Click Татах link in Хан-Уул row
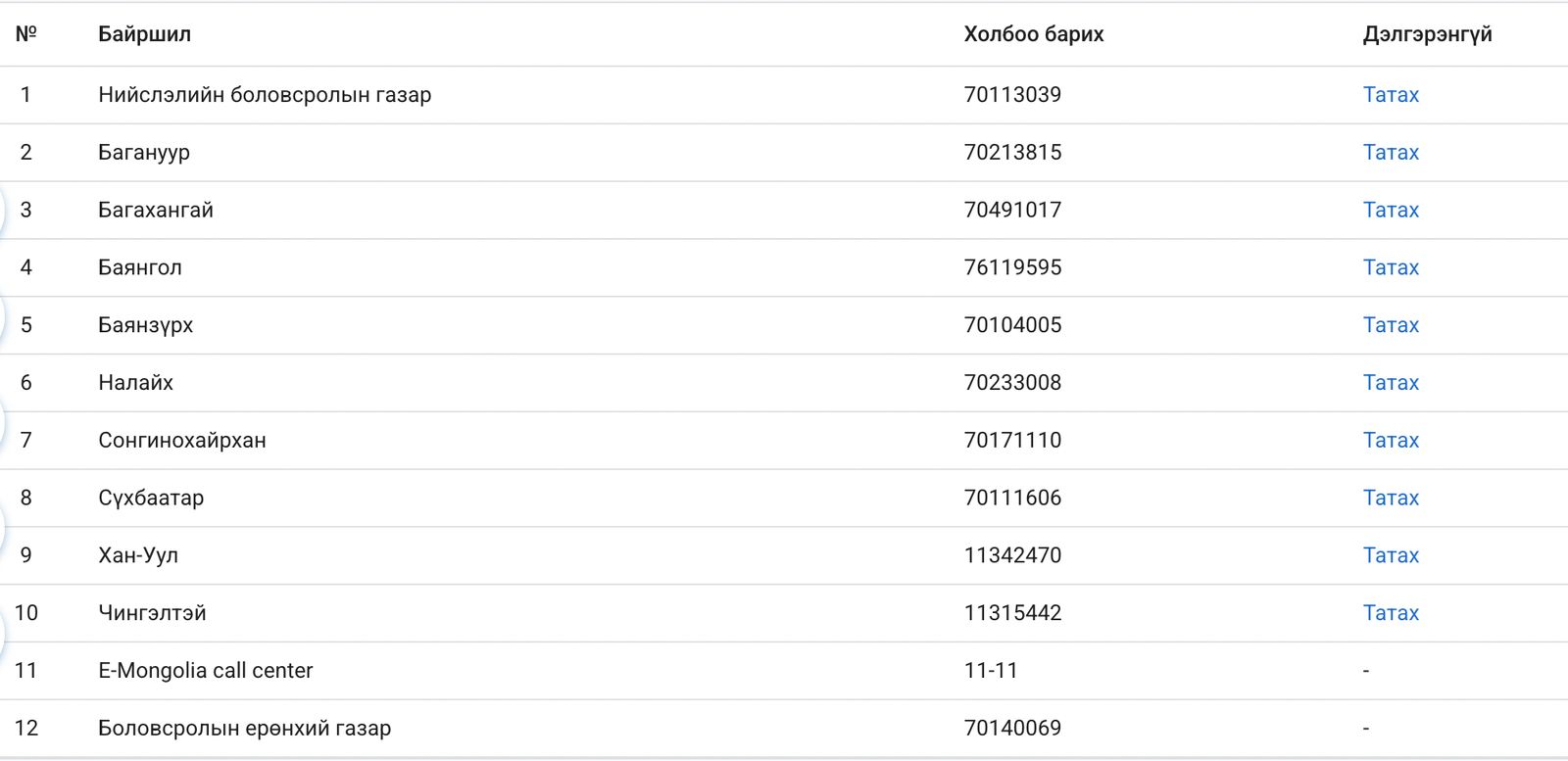This screenshot has width=1568, height=761. [x=1391, y=555]
